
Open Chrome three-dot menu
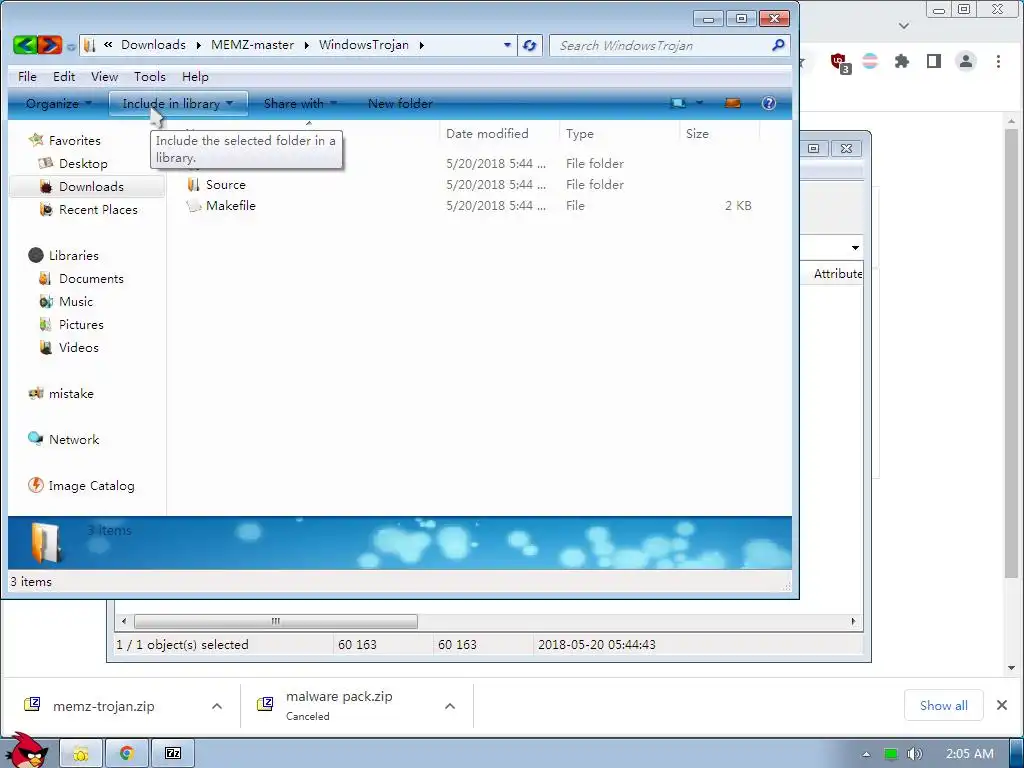pos(998,61)
